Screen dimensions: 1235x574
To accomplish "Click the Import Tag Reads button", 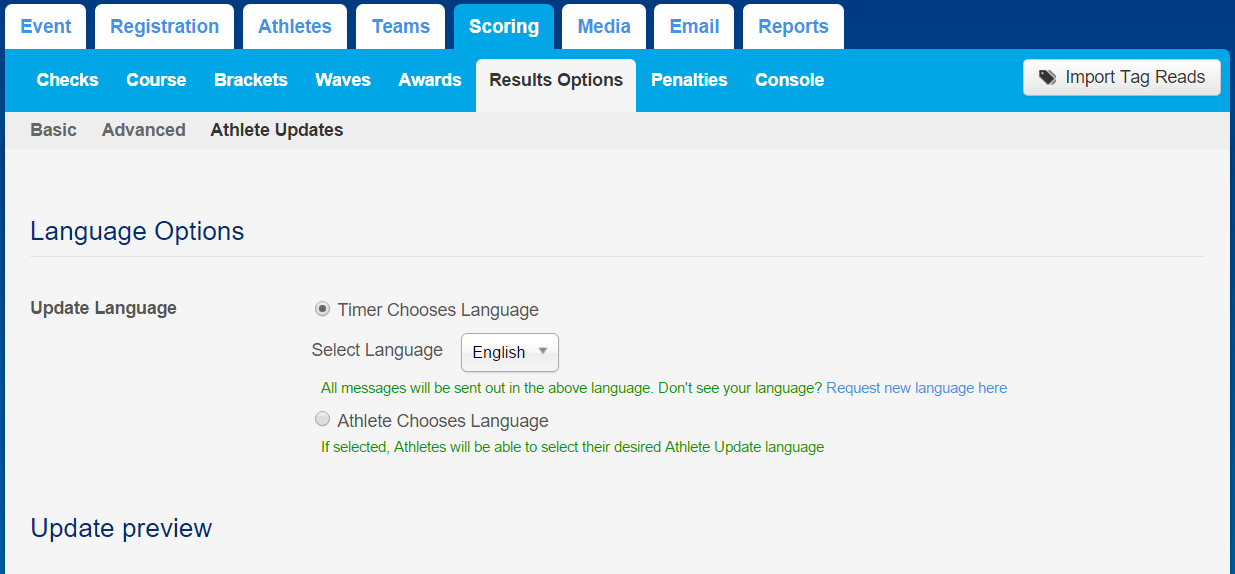I will 1122,77.
